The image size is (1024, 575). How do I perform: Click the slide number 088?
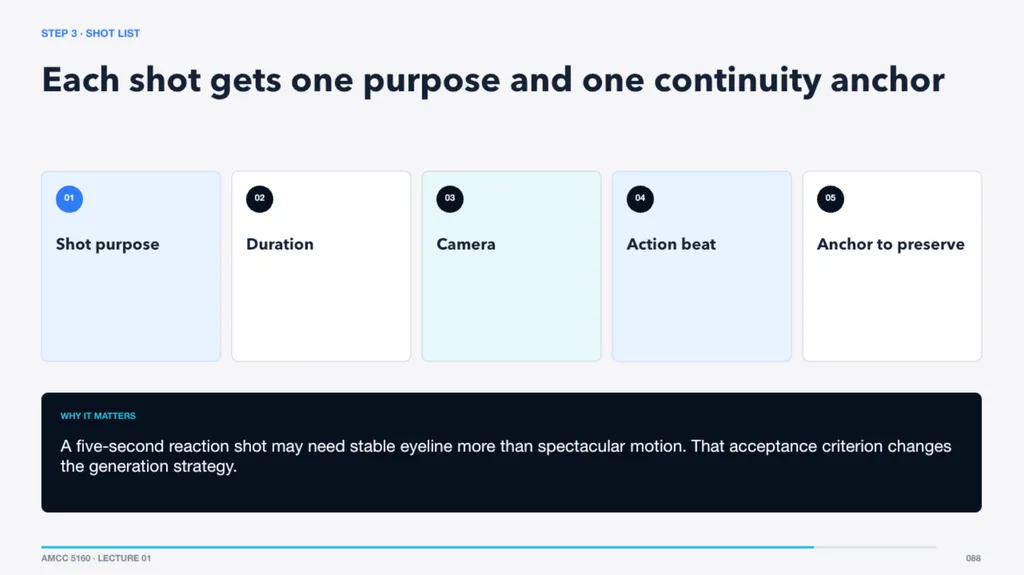coord(973,558)
